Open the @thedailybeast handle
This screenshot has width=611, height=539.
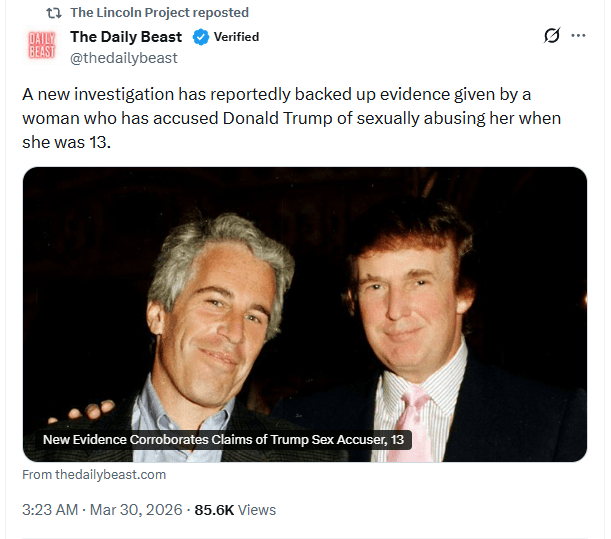(x=123, y=58)
